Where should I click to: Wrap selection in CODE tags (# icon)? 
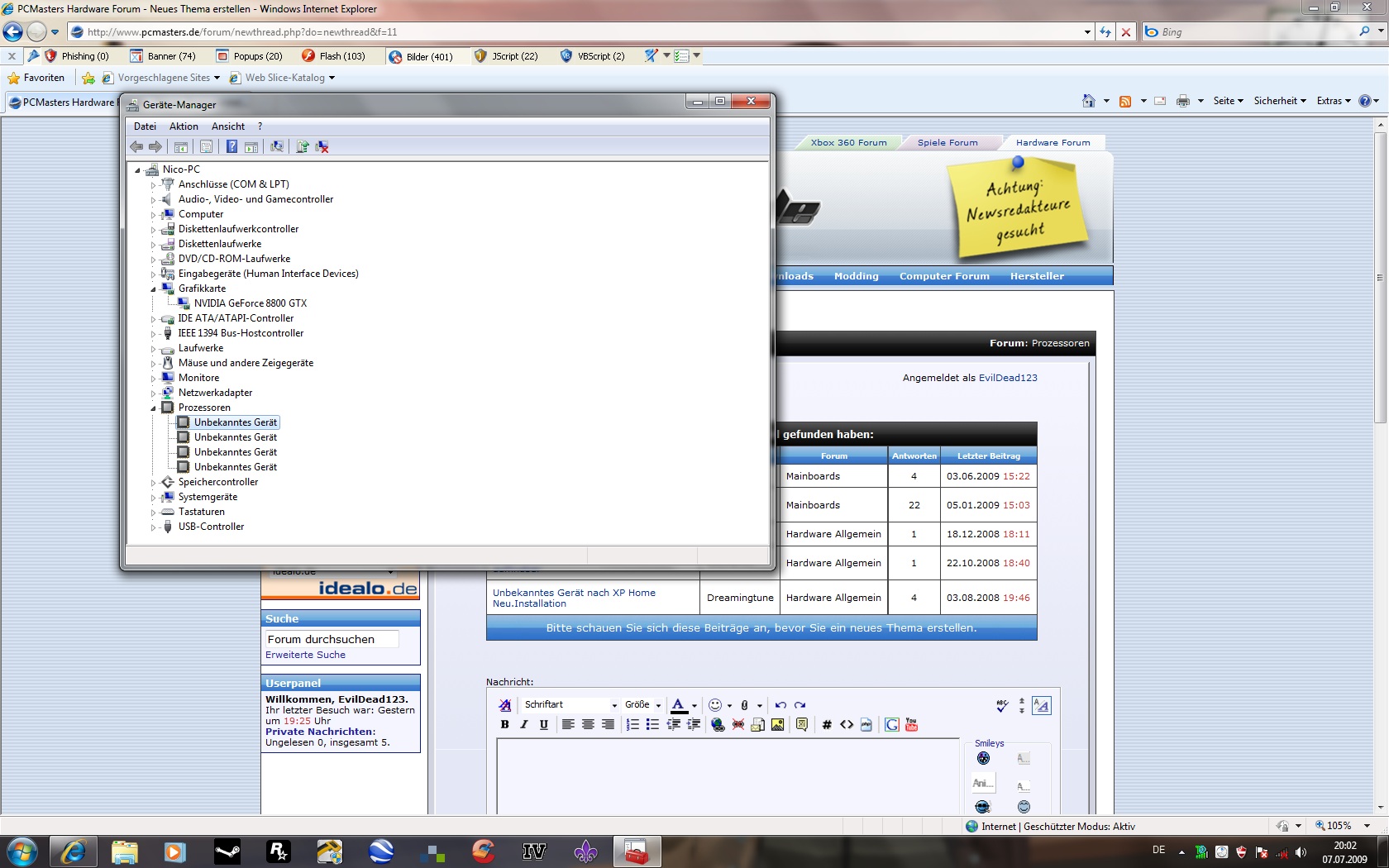click(827, 724)
